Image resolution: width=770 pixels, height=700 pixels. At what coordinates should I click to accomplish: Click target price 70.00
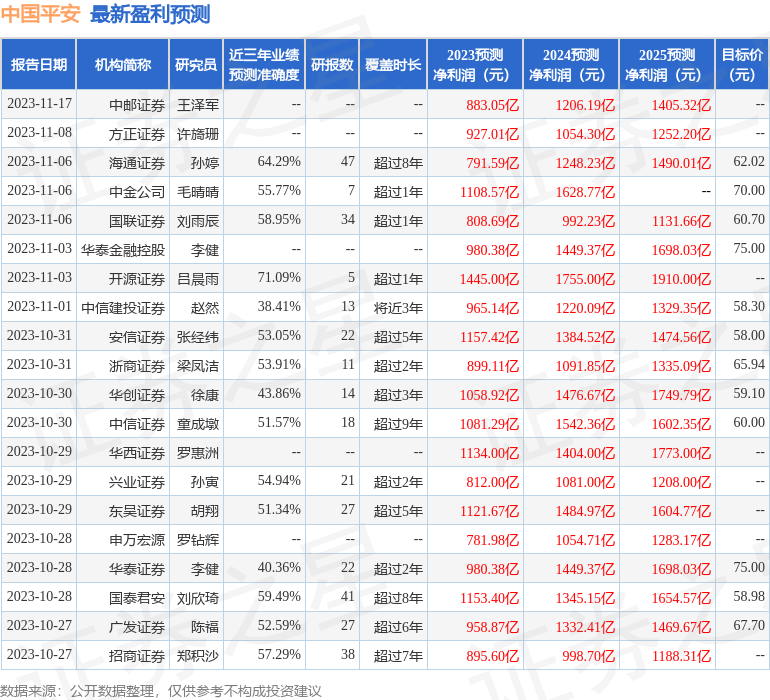tap(749, 190)
